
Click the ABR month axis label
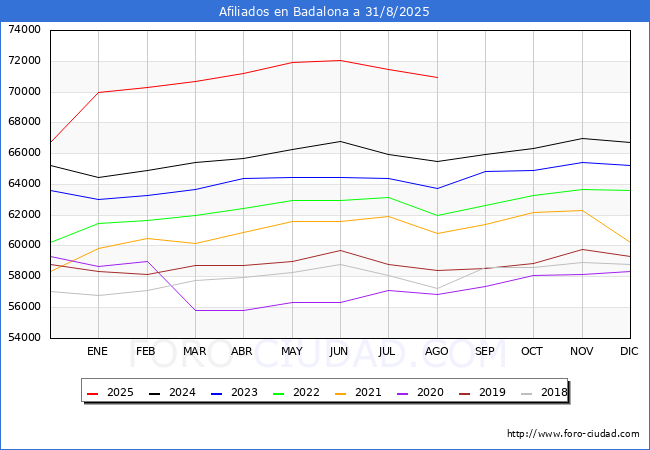242,351
